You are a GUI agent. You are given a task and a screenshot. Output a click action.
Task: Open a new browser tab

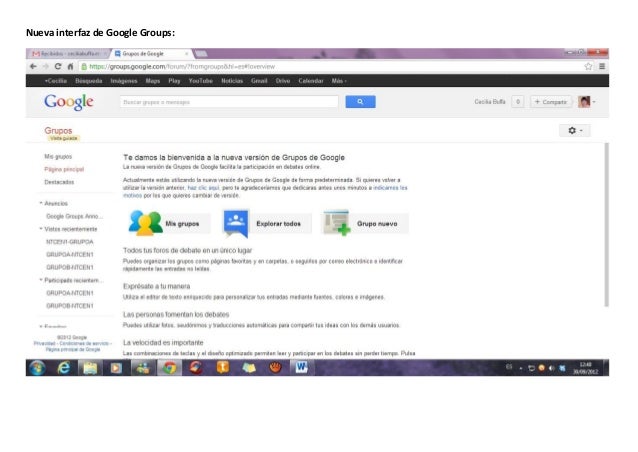(201, 54)
